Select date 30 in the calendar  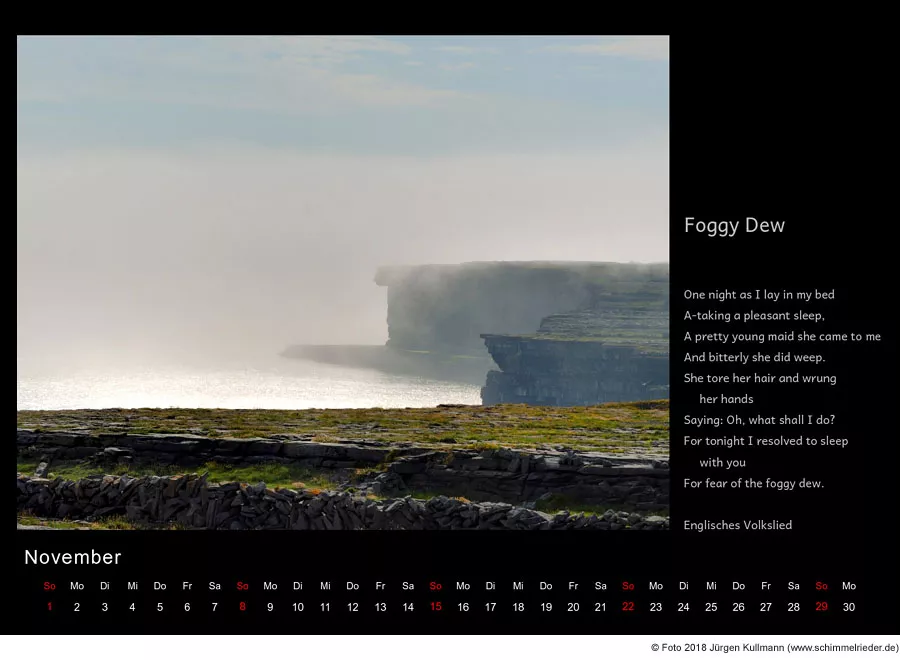click(849, 607)
